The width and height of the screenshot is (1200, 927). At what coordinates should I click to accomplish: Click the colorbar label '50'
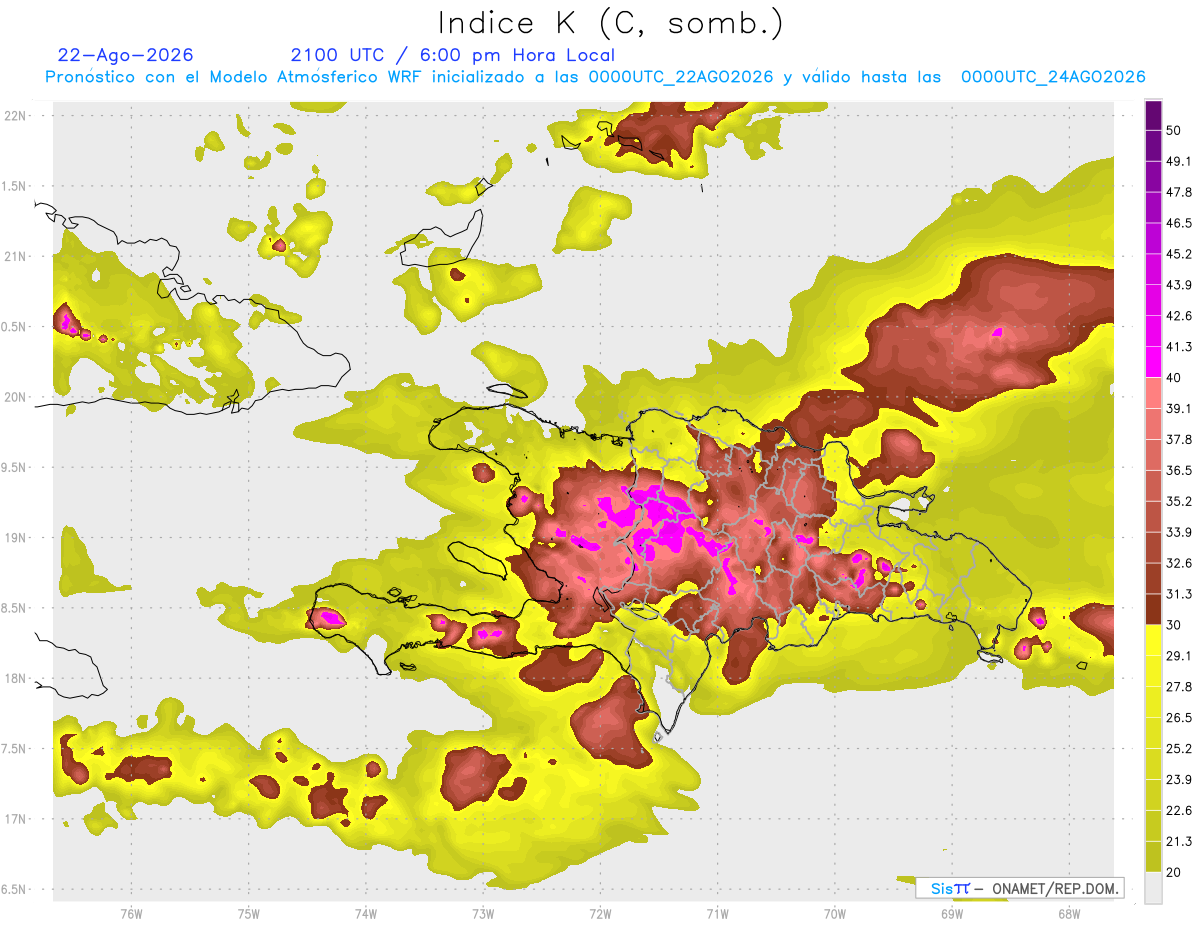point(1175,131)
